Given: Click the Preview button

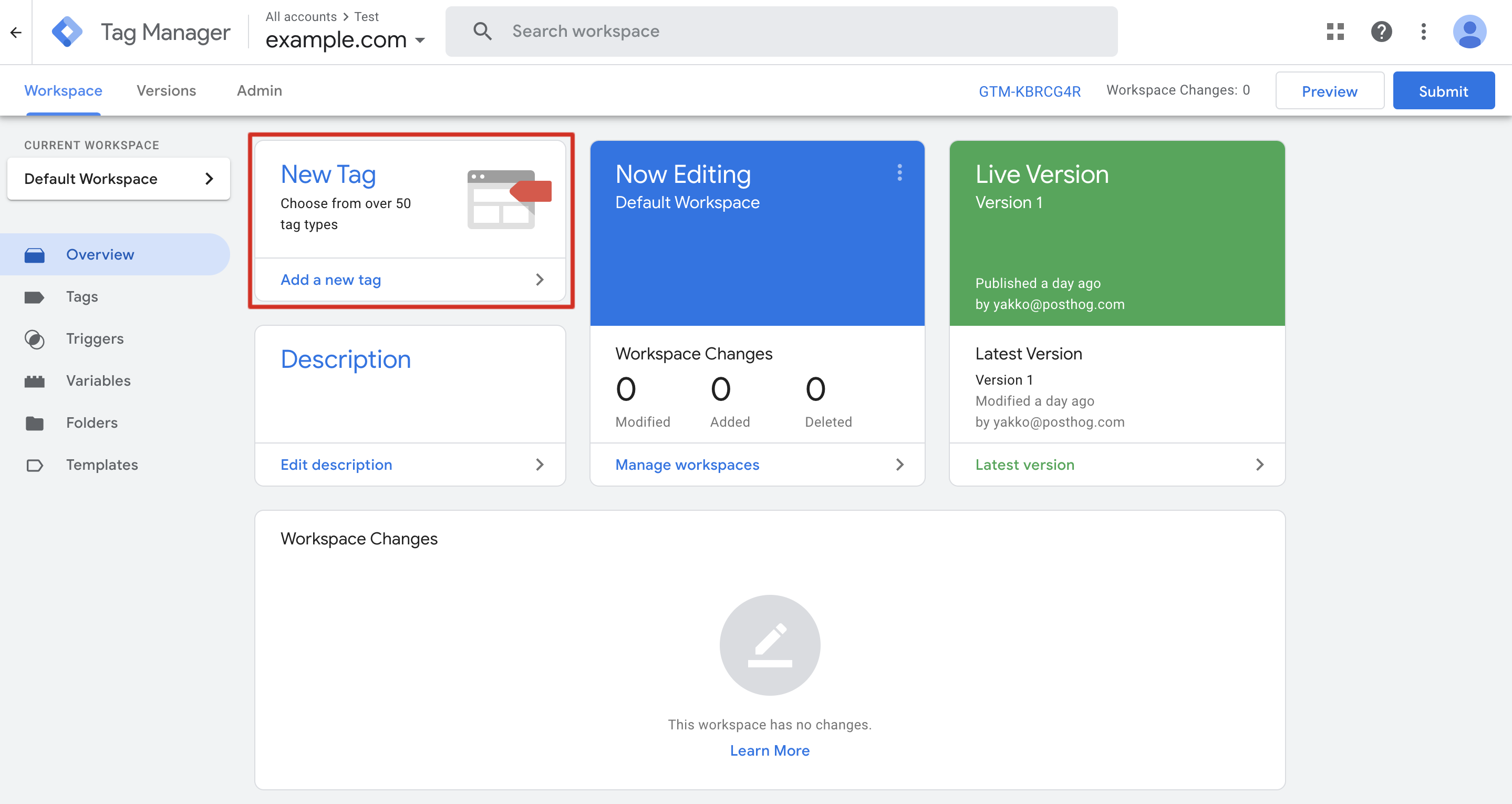Looking at the screenshot, I should coord(1330,91).
